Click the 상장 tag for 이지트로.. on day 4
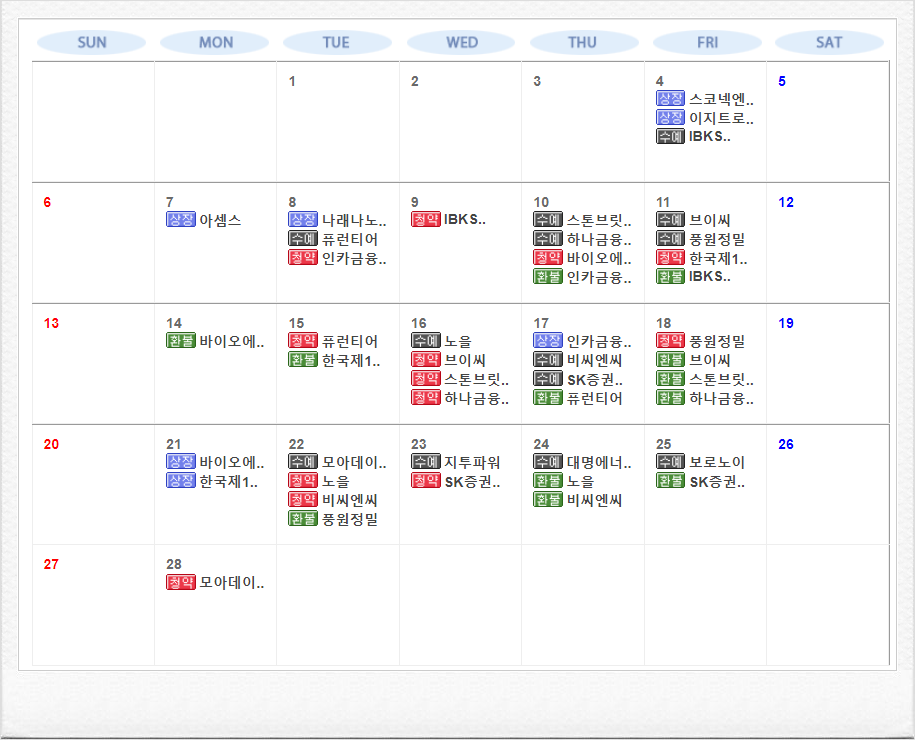Image resolution: width=915 pixels, height=740 pixels. pyautogui.click(x=670, y=117)
